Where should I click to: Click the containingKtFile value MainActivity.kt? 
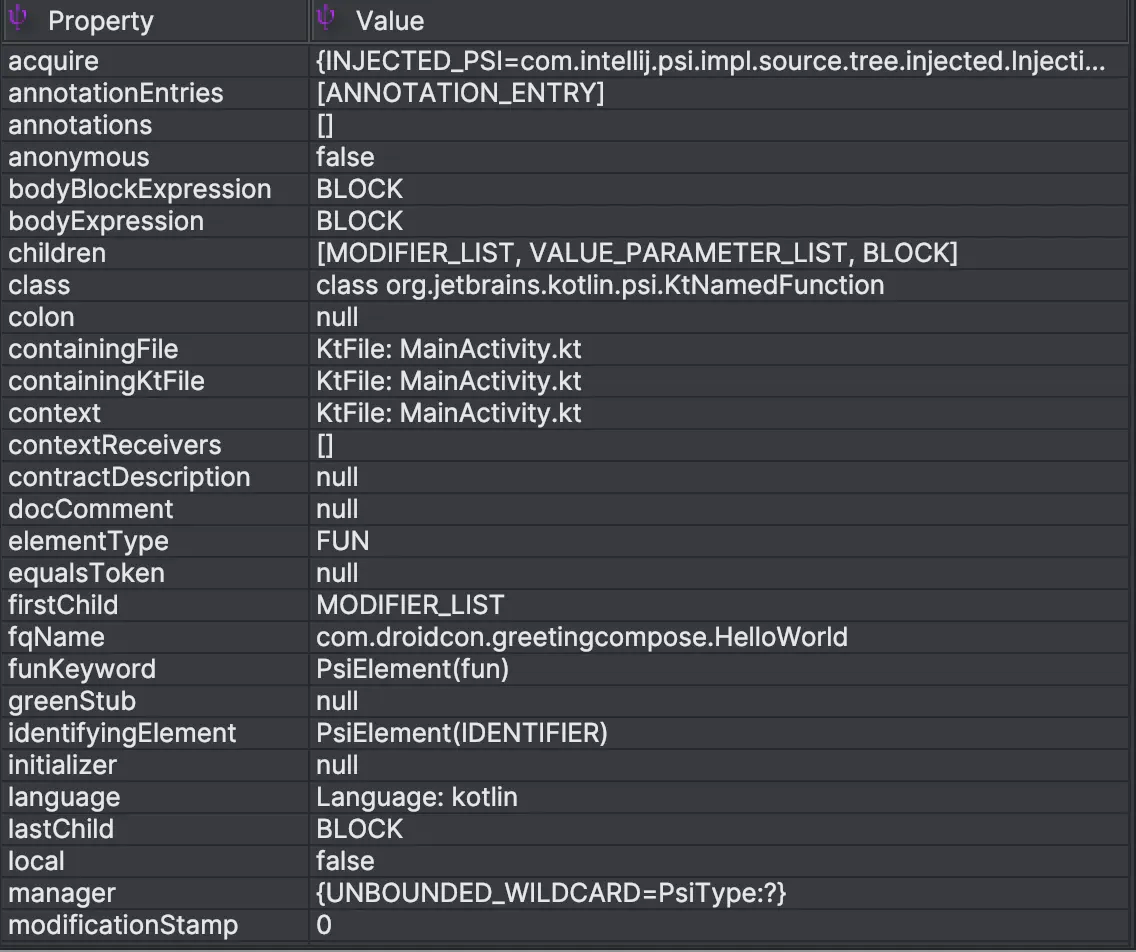pyautogui.click(x=449, y=381)
